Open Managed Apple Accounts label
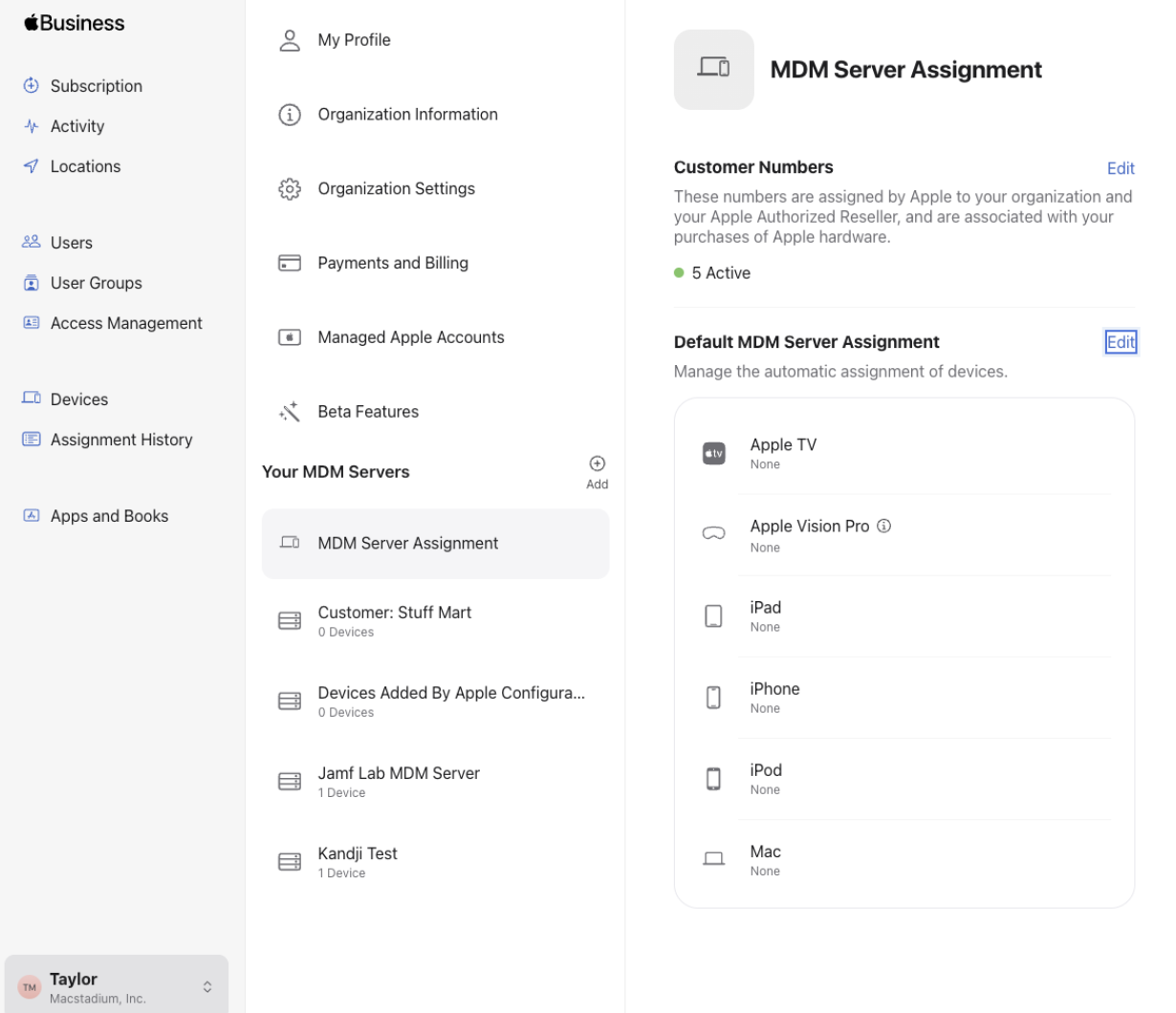 click(411, 337)
